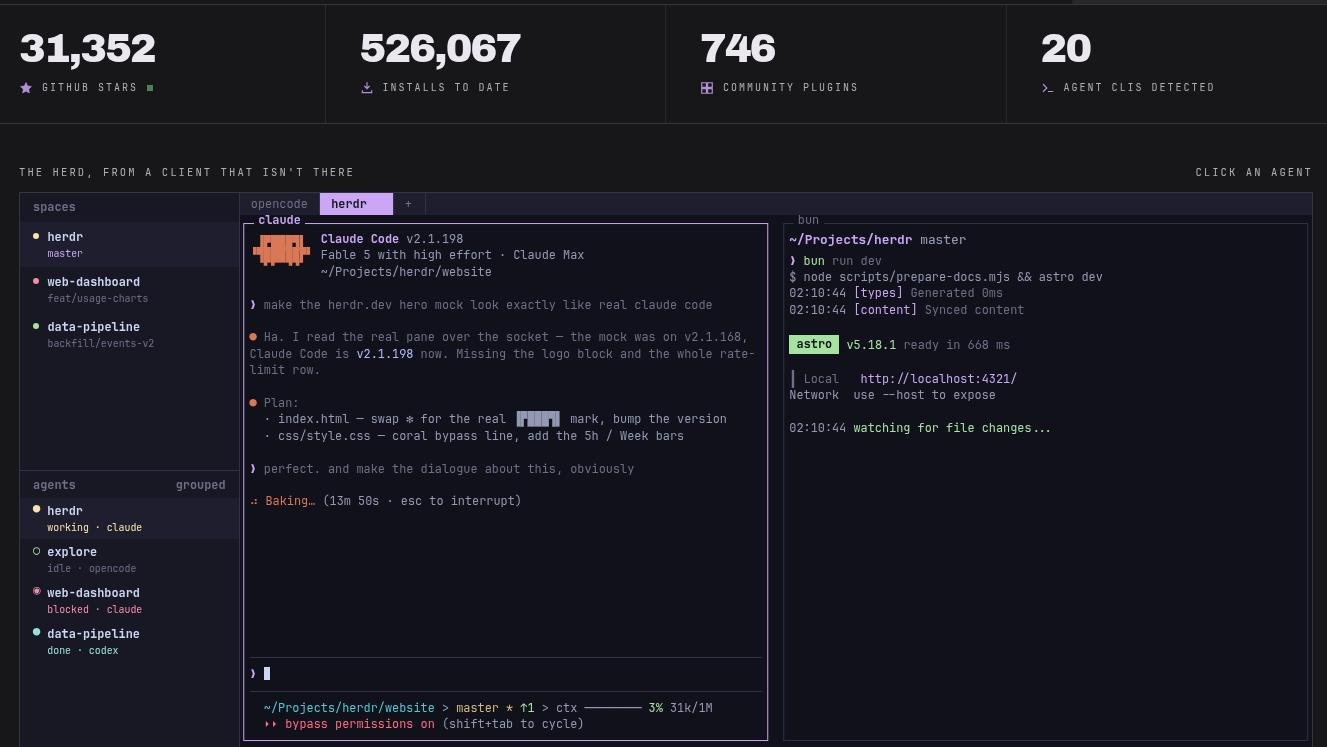Click 'THE HERD, FROM A CLIENT THAT ISN'T THERE' heading
Image resolution: width=1327 pixels, height=747 pixels.
[186, 172]
